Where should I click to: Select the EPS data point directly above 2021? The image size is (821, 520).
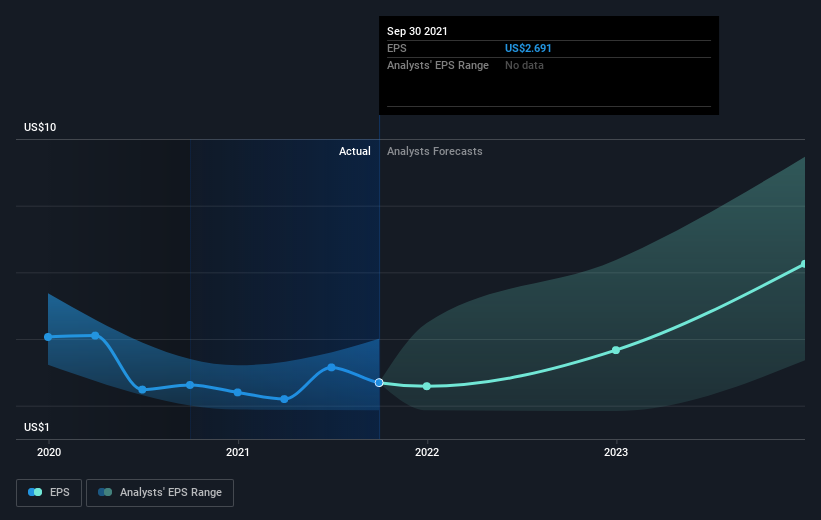pos(238,392)
